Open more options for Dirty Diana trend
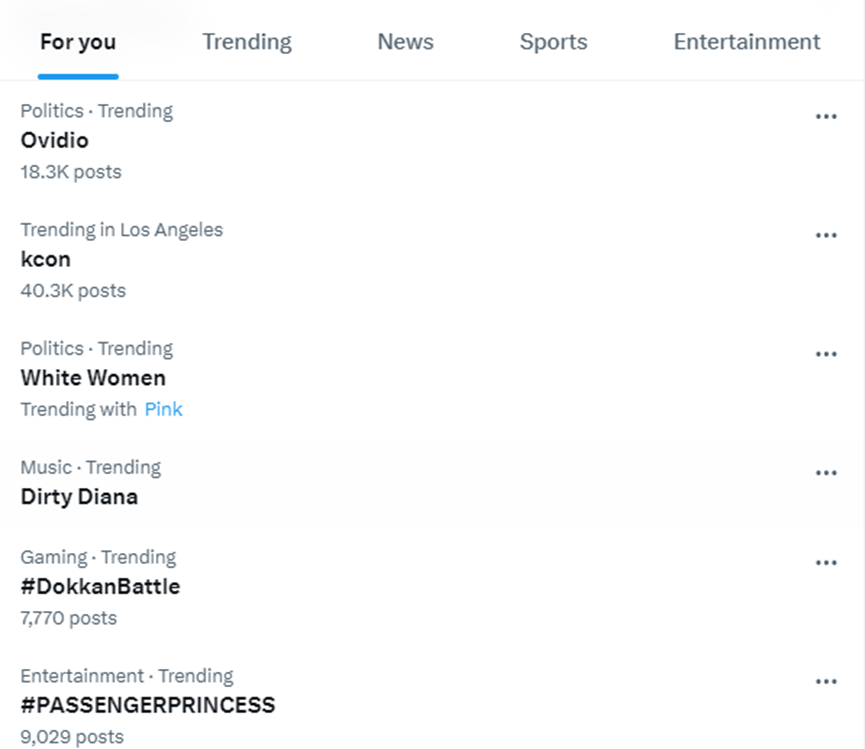The width and height of the screenshot is (865, 749). 825,473
